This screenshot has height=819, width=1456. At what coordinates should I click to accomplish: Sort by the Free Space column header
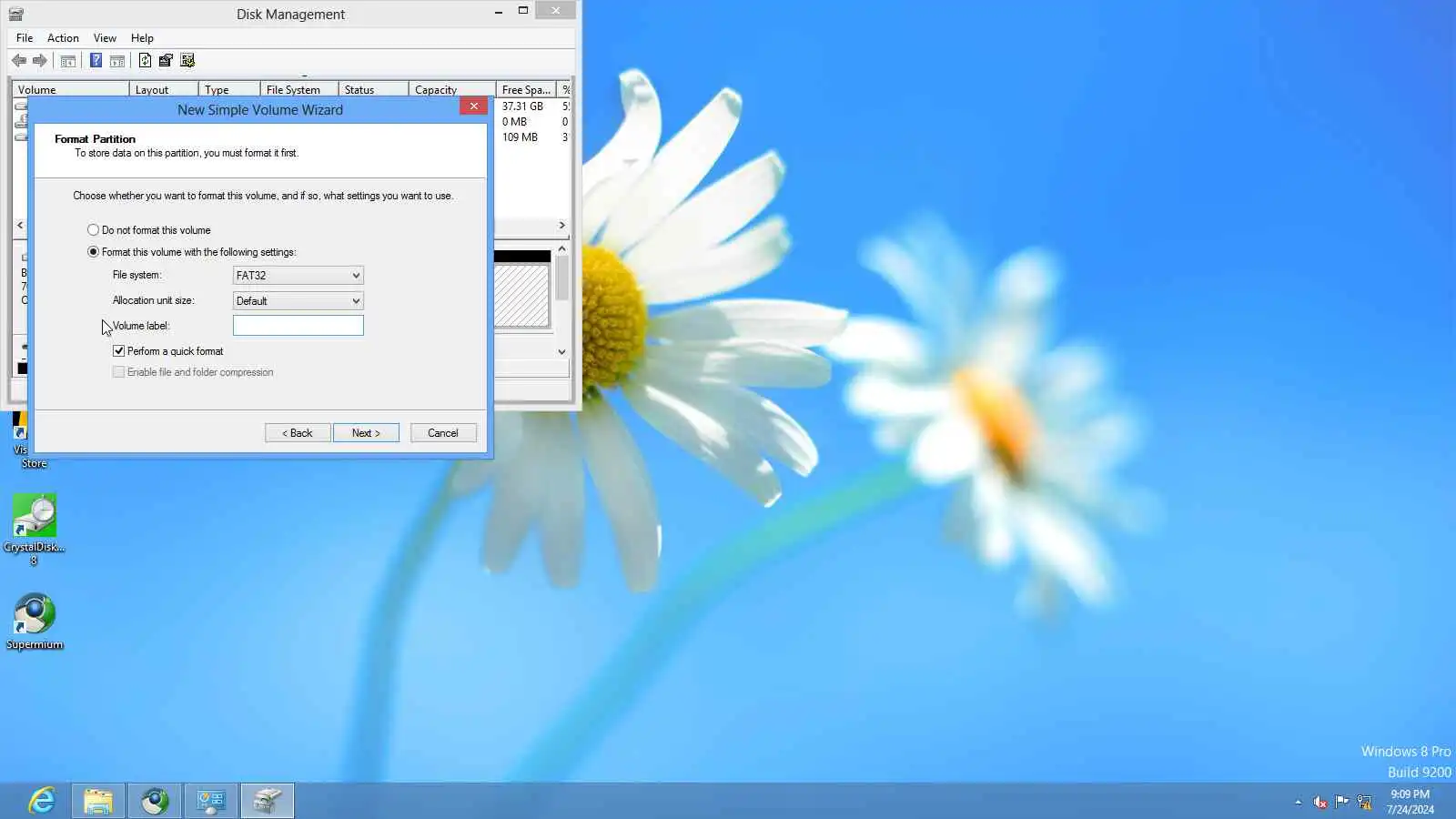[526, 90]
